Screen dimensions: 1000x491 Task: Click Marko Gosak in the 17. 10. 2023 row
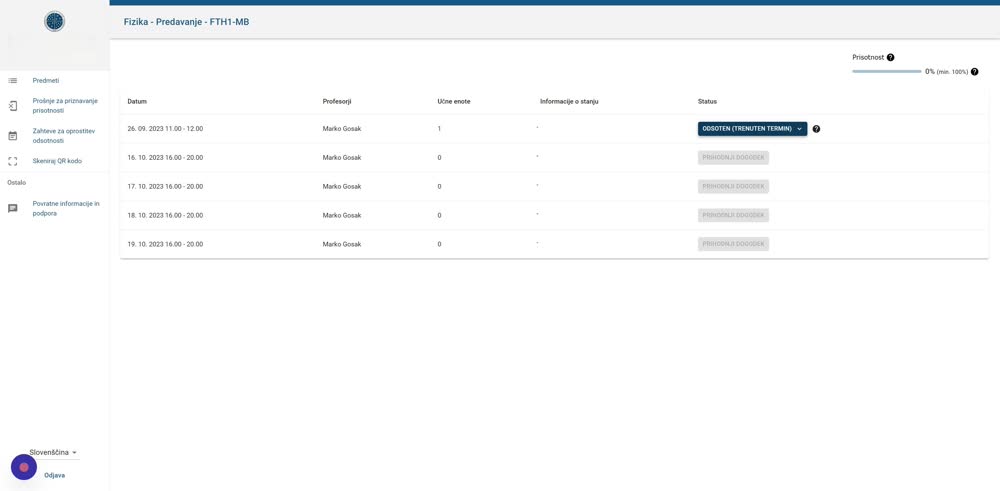[x=342, y=186]
